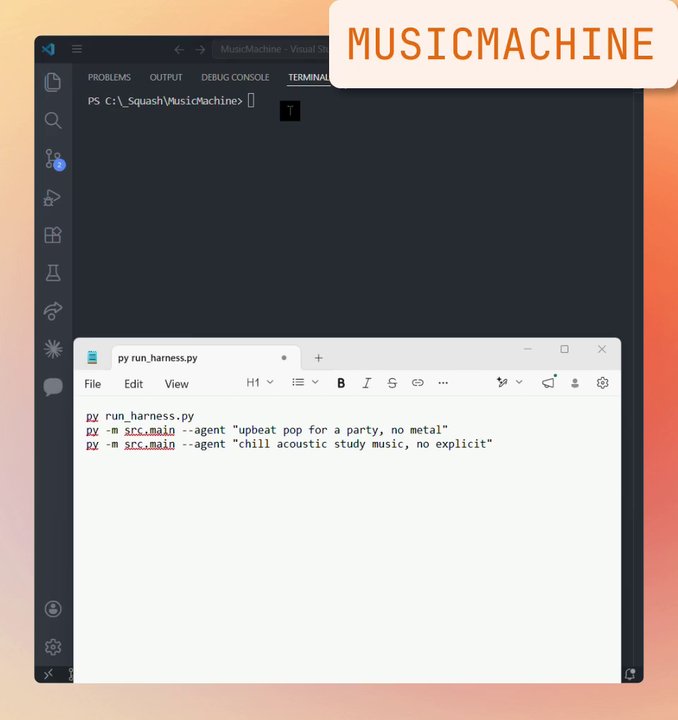Open Source Control with 2 changes
This screenshot has height=720, width=678.
tap(54, 159)
